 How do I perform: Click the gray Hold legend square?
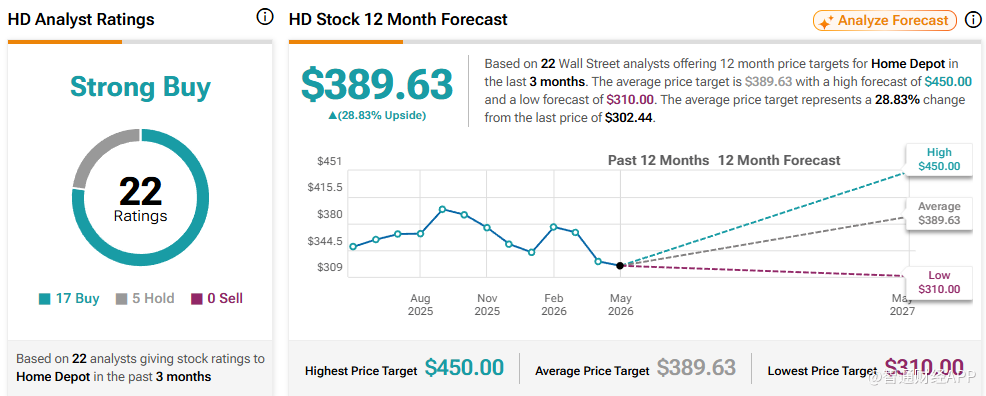coord(121,299)
